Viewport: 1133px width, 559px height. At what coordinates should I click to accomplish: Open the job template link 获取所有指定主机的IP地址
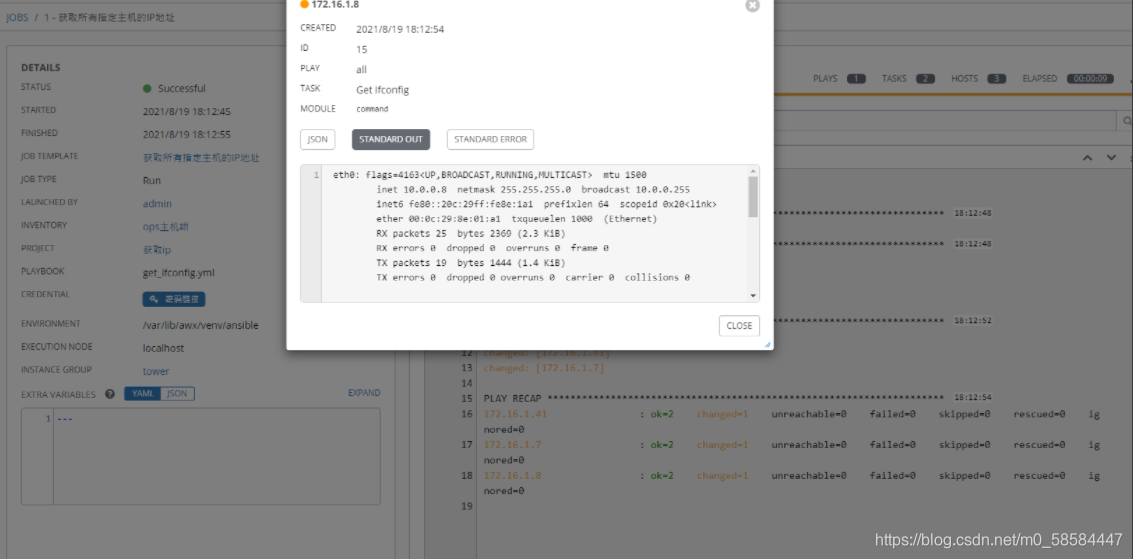click(x=201, y=157)
